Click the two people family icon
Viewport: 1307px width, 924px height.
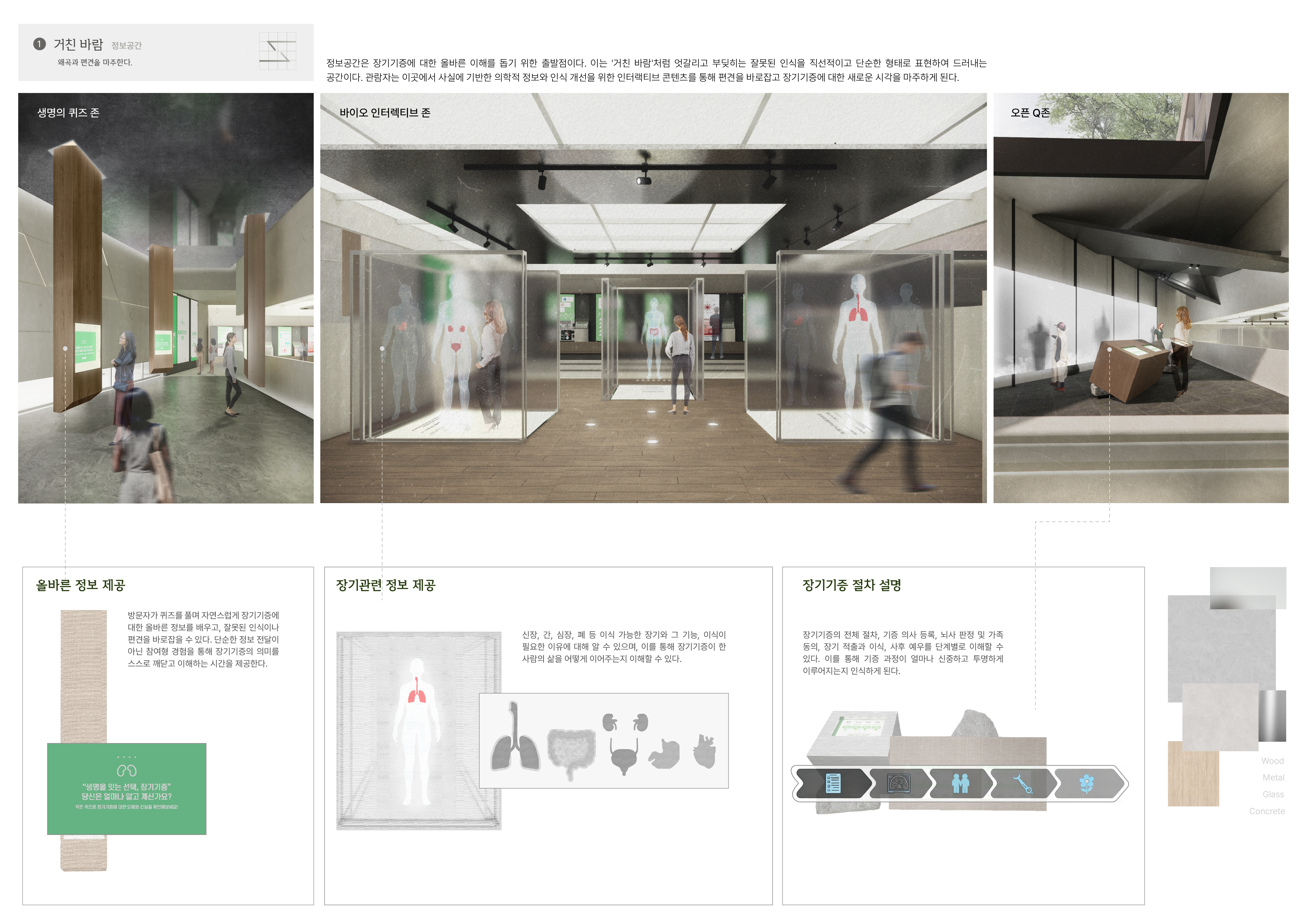[960, 783]
